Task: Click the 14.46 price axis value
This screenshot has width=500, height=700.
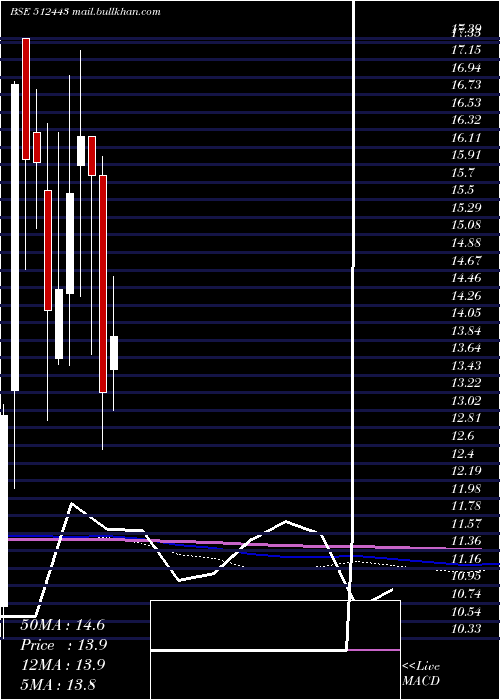Action: coord(466,278)
